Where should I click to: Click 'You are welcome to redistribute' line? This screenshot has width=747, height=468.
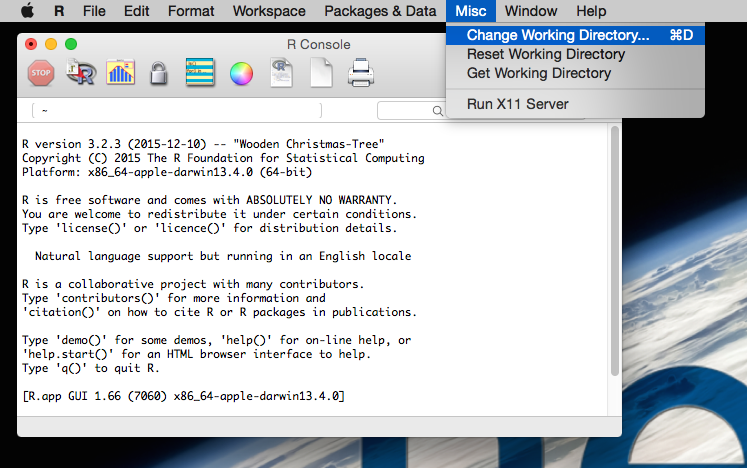pos(220,214)
